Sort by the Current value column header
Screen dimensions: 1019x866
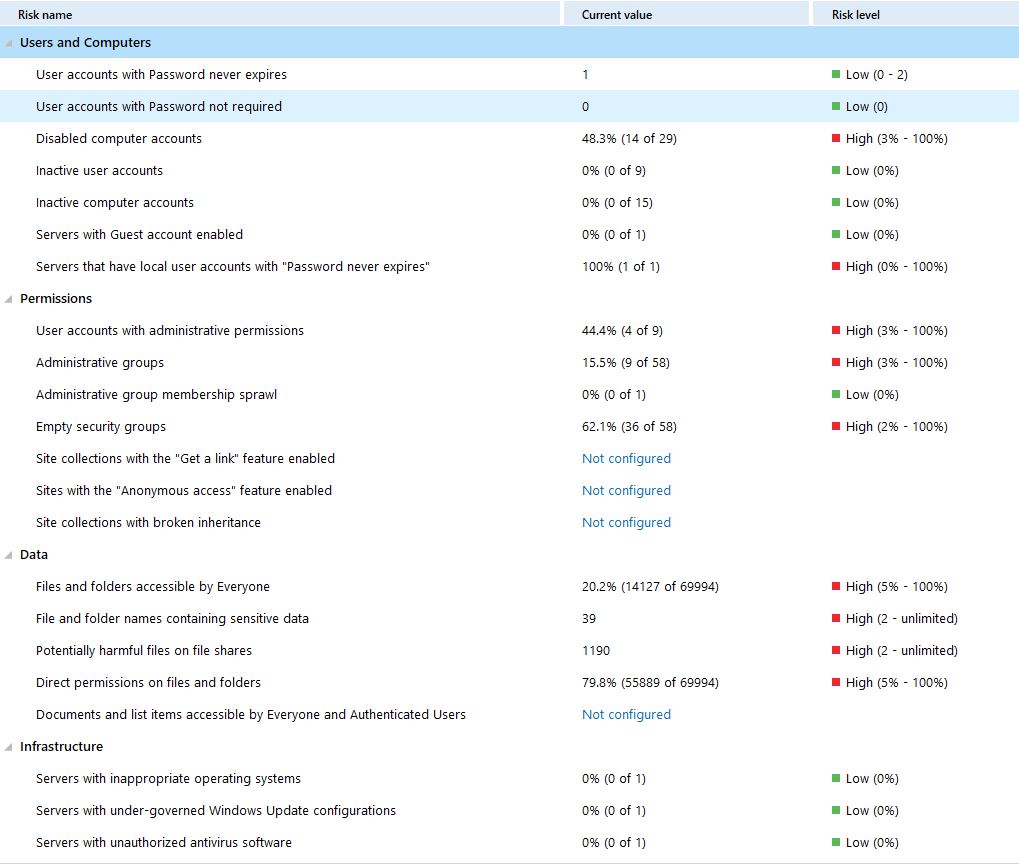click(686, 14)
